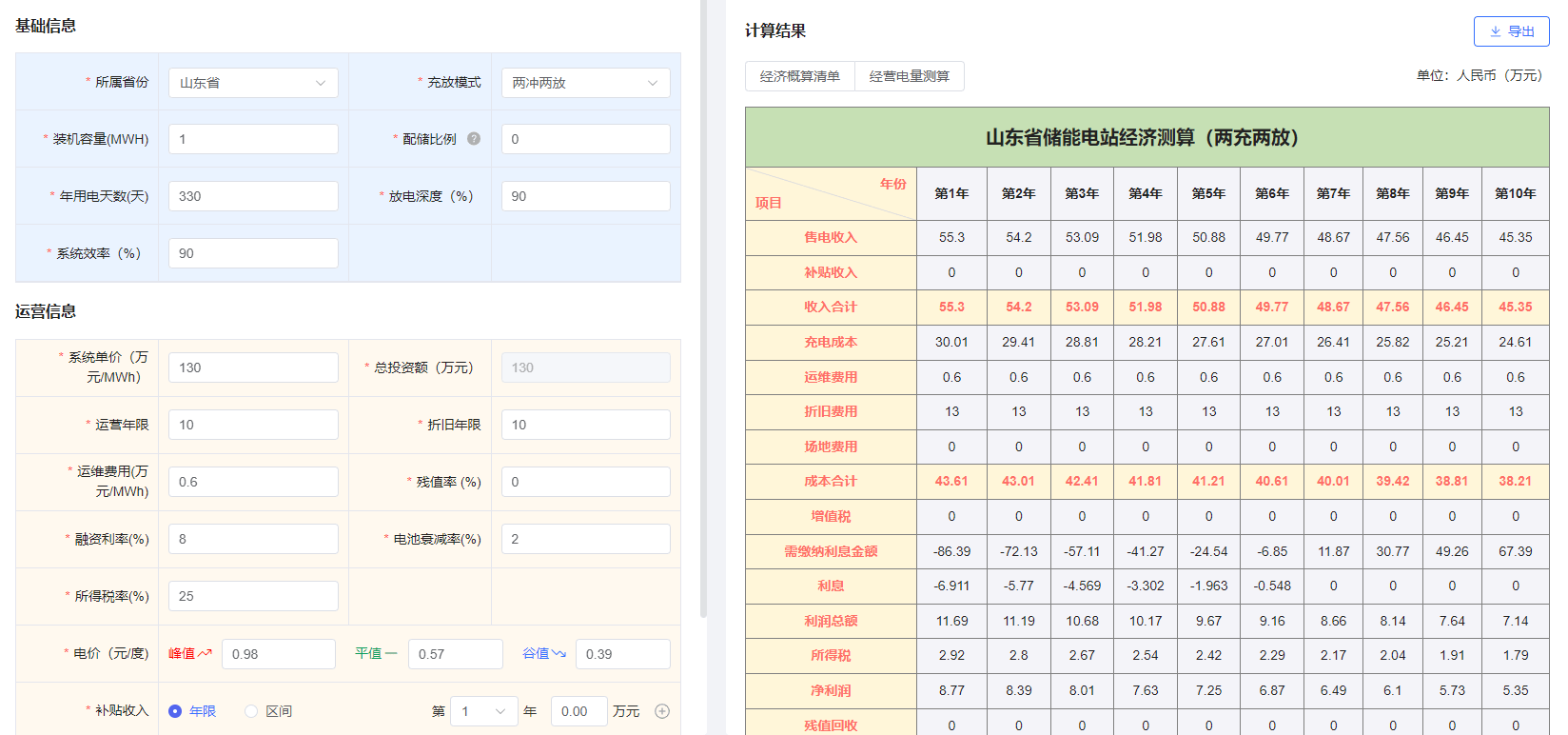Click the 成本合计 row label
This screenshot has width=1568, height=735.
tap(831, 481)
